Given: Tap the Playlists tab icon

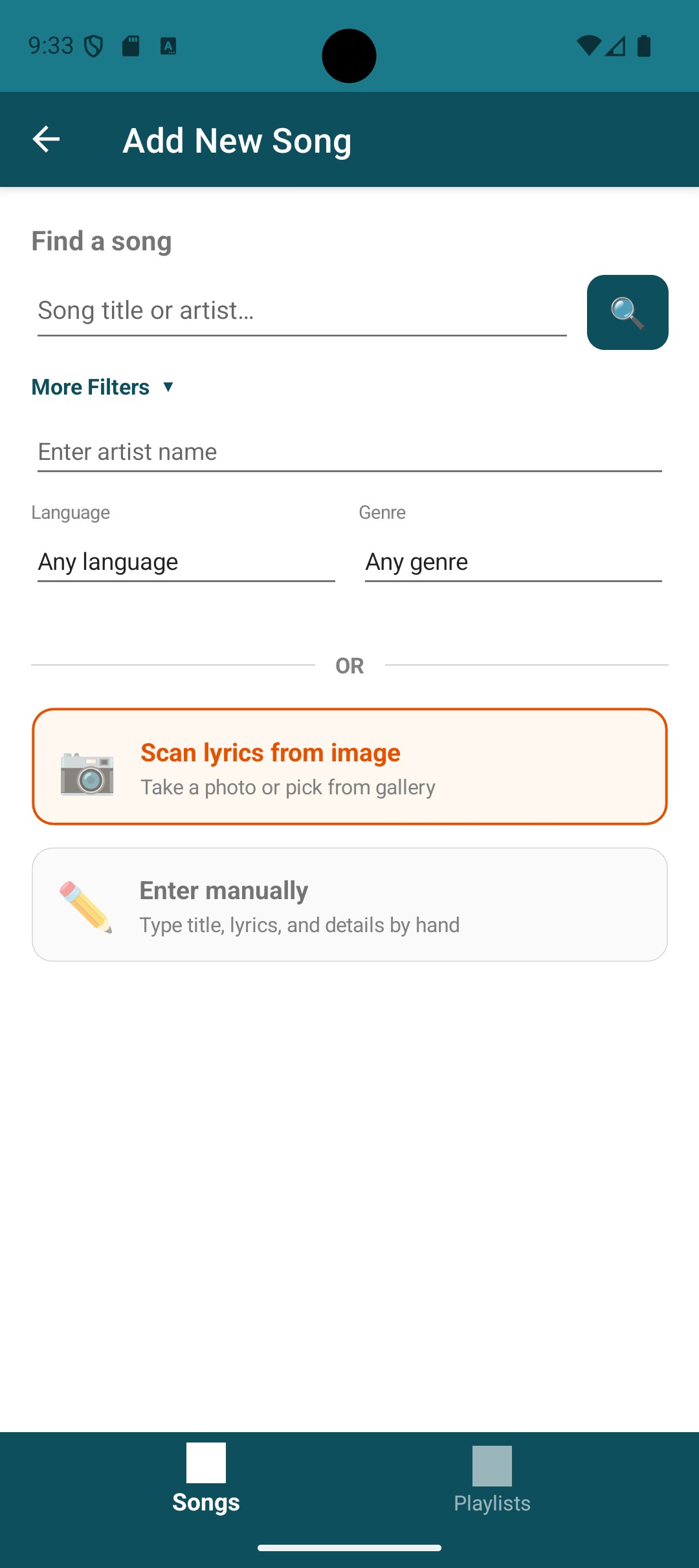Looking at the screenshot, I should click(x=492, y=1466).
